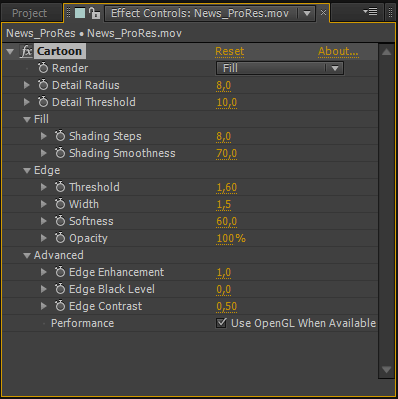Expand the Softness property
The height and width of the screenshot is (399, 398).
tap(44, 221)
